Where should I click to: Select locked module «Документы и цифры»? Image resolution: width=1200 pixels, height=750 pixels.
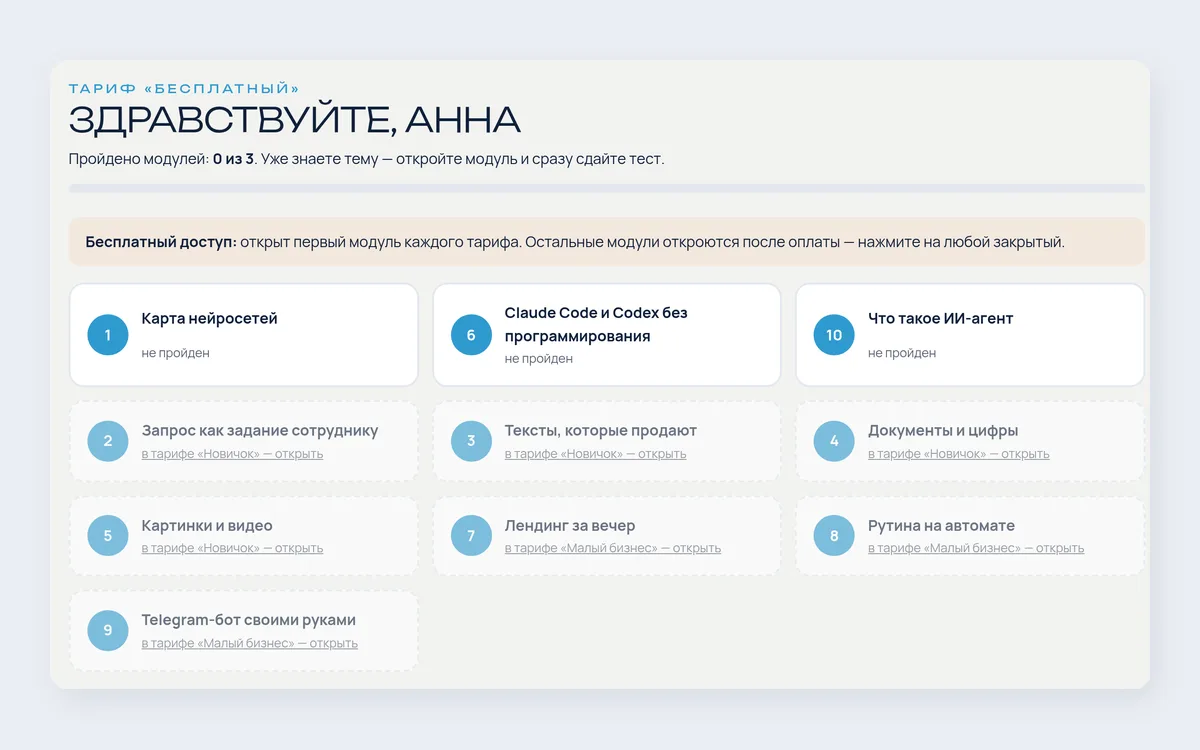[970, 441]
